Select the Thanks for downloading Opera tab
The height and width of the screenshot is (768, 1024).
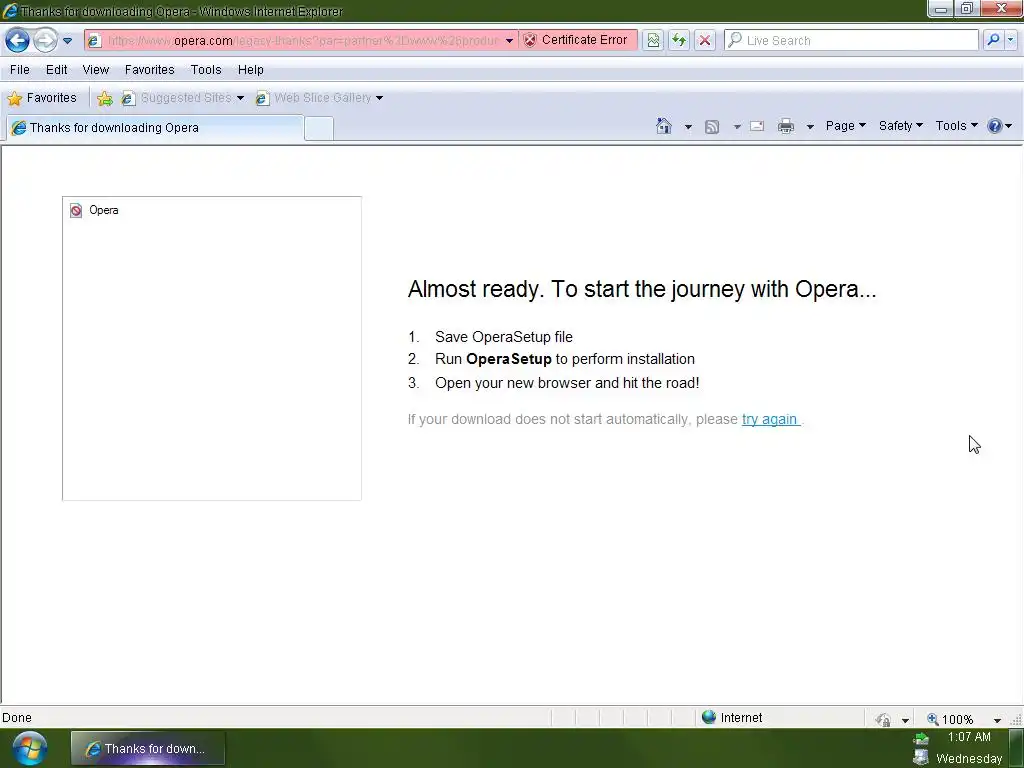tap(155, 128)
